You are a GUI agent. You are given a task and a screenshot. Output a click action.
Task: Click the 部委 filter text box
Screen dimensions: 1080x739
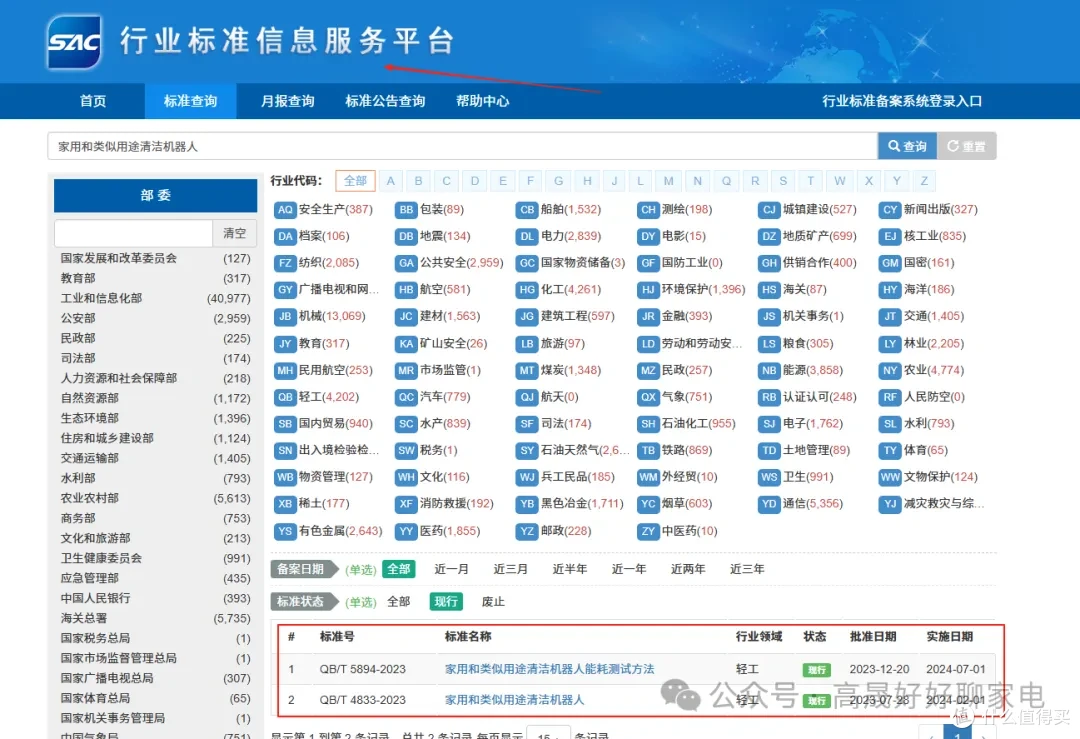[x=134, y=233]
